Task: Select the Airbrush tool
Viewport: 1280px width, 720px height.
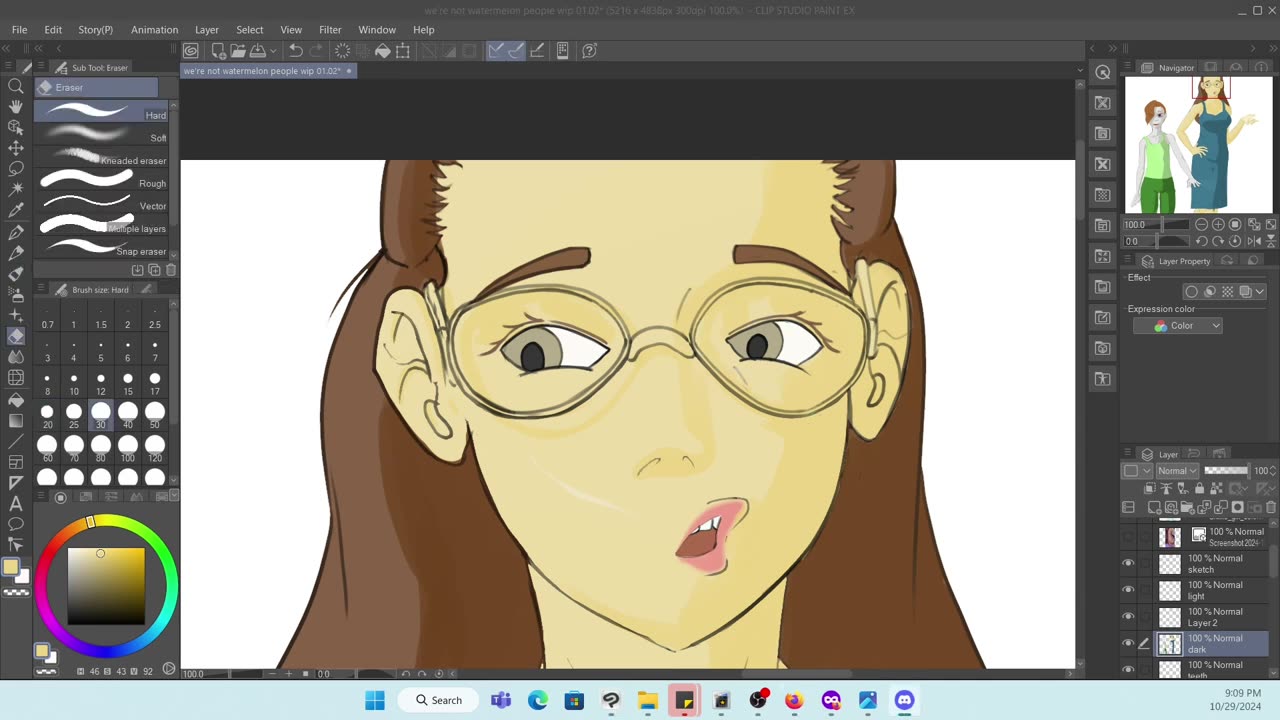Action: click(x=16, y=294)
